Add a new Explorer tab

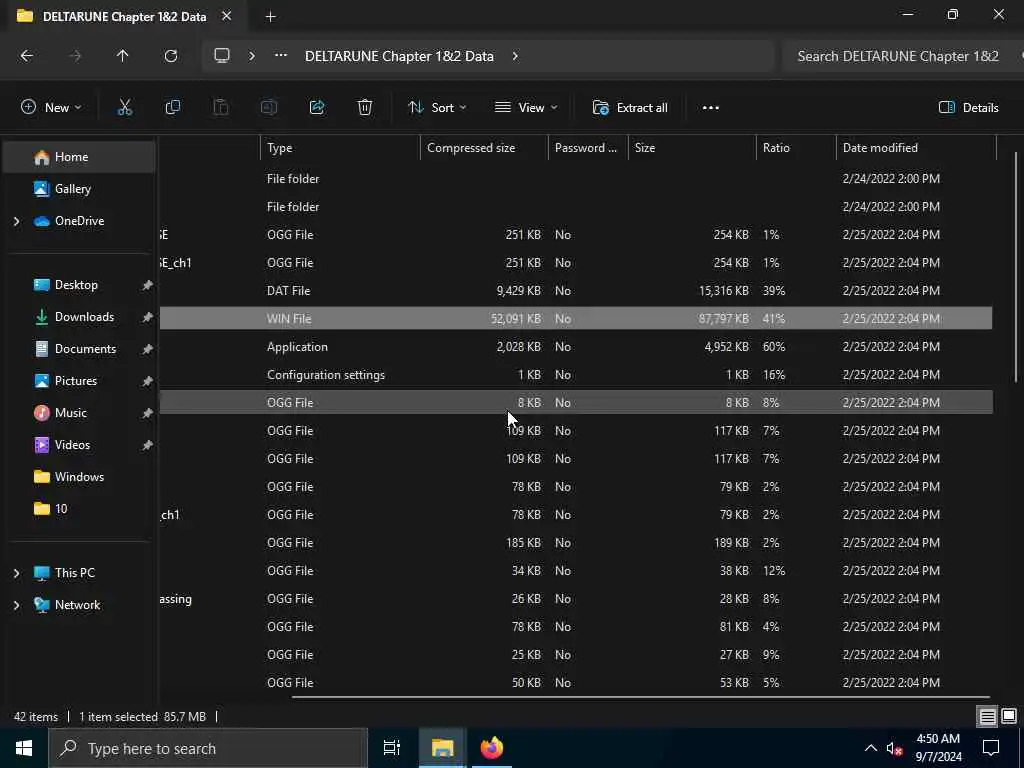270,17
